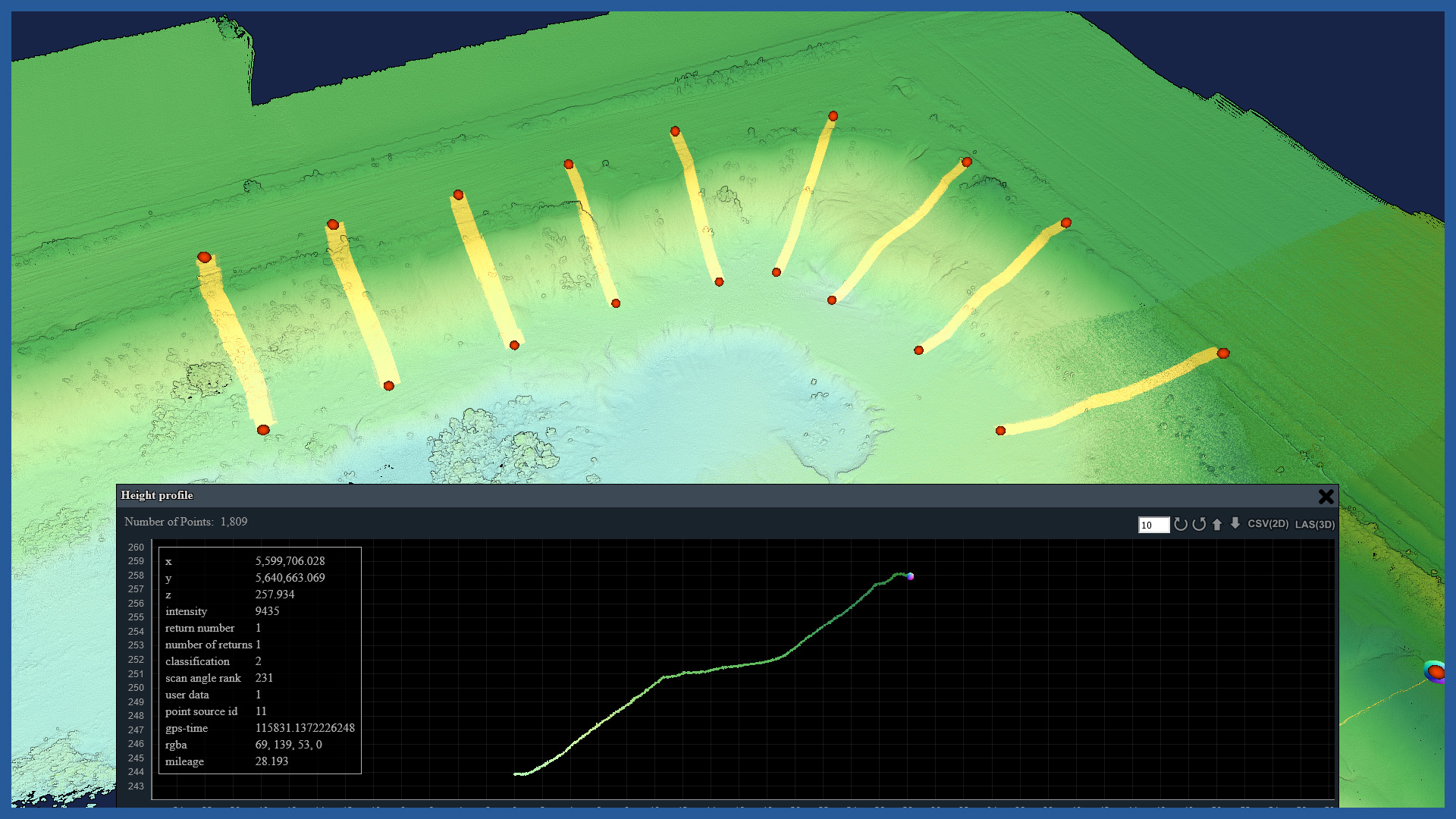The width and height of the screenshot is (1456, 819).
Task: Click the profile width input showing 10
Action: (1153, 525)
